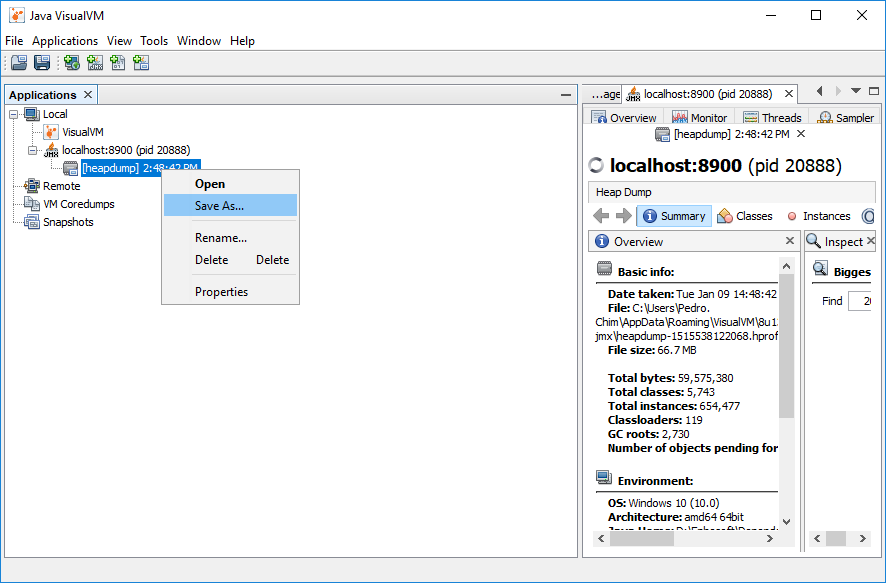Open the Applications menu

click(x=65, y=41)
